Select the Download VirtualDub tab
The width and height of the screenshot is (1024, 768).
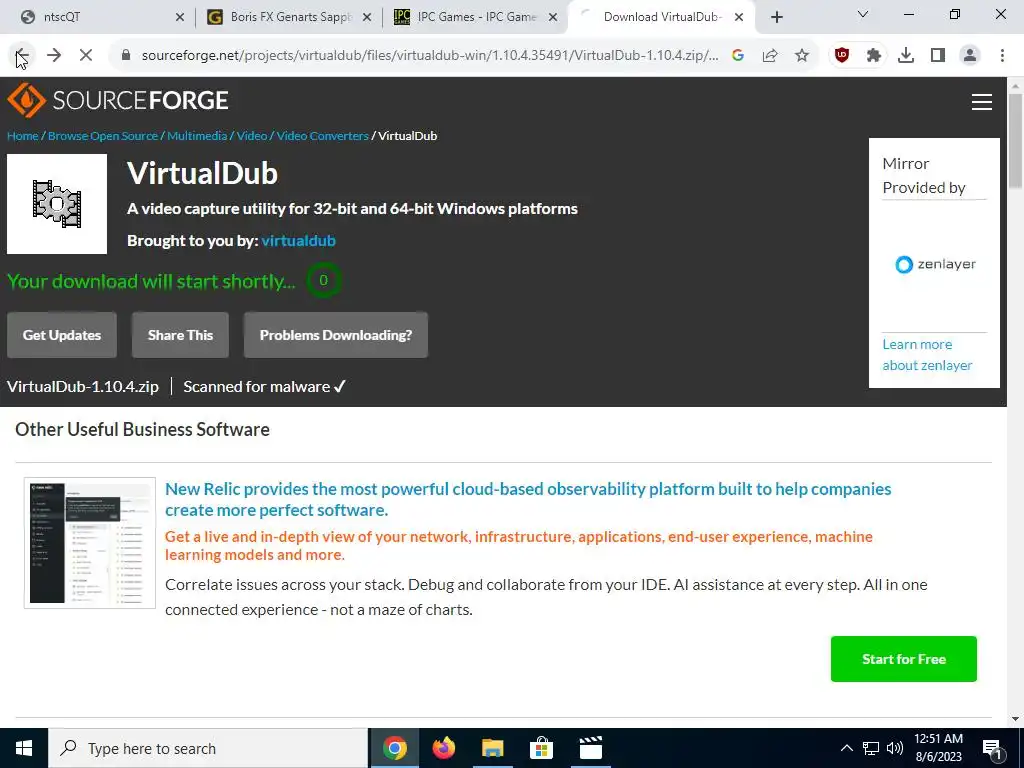point(661,17)
